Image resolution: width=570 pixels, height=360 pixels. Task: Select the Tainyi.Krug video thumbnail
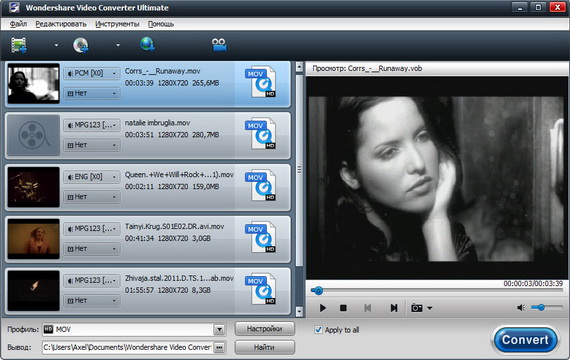pos(33,239)
